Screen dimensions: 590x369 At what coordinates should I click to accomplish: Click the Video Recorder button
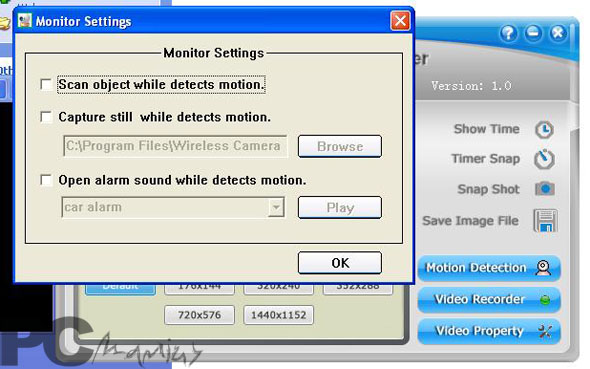tap(489, 300)
